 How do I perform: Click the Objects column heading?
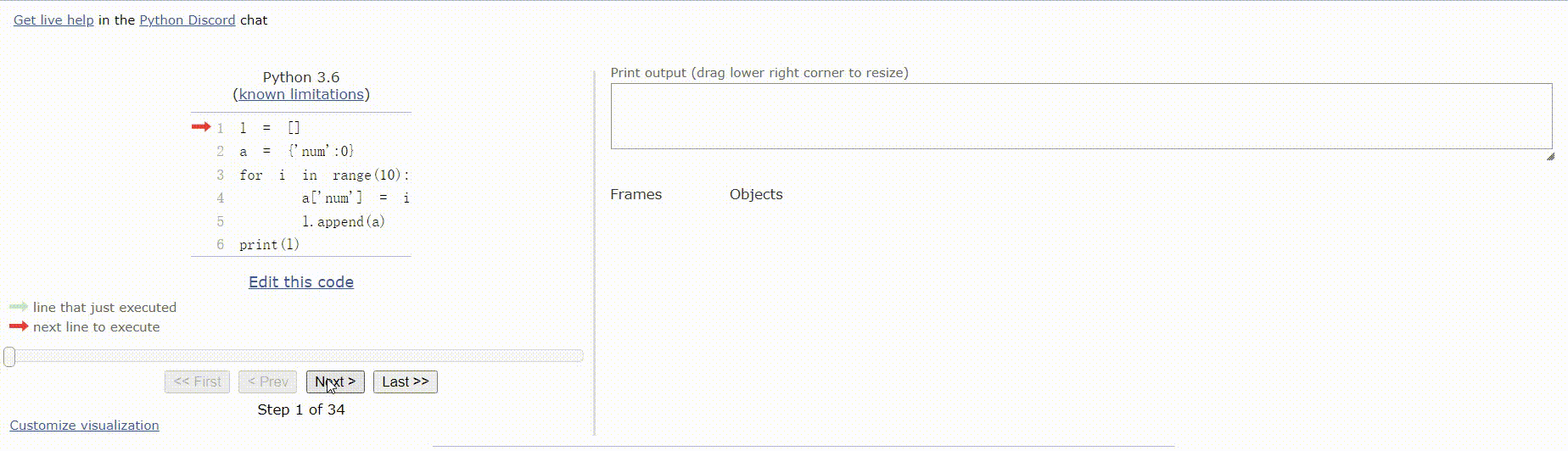click(x=756, y=194)
